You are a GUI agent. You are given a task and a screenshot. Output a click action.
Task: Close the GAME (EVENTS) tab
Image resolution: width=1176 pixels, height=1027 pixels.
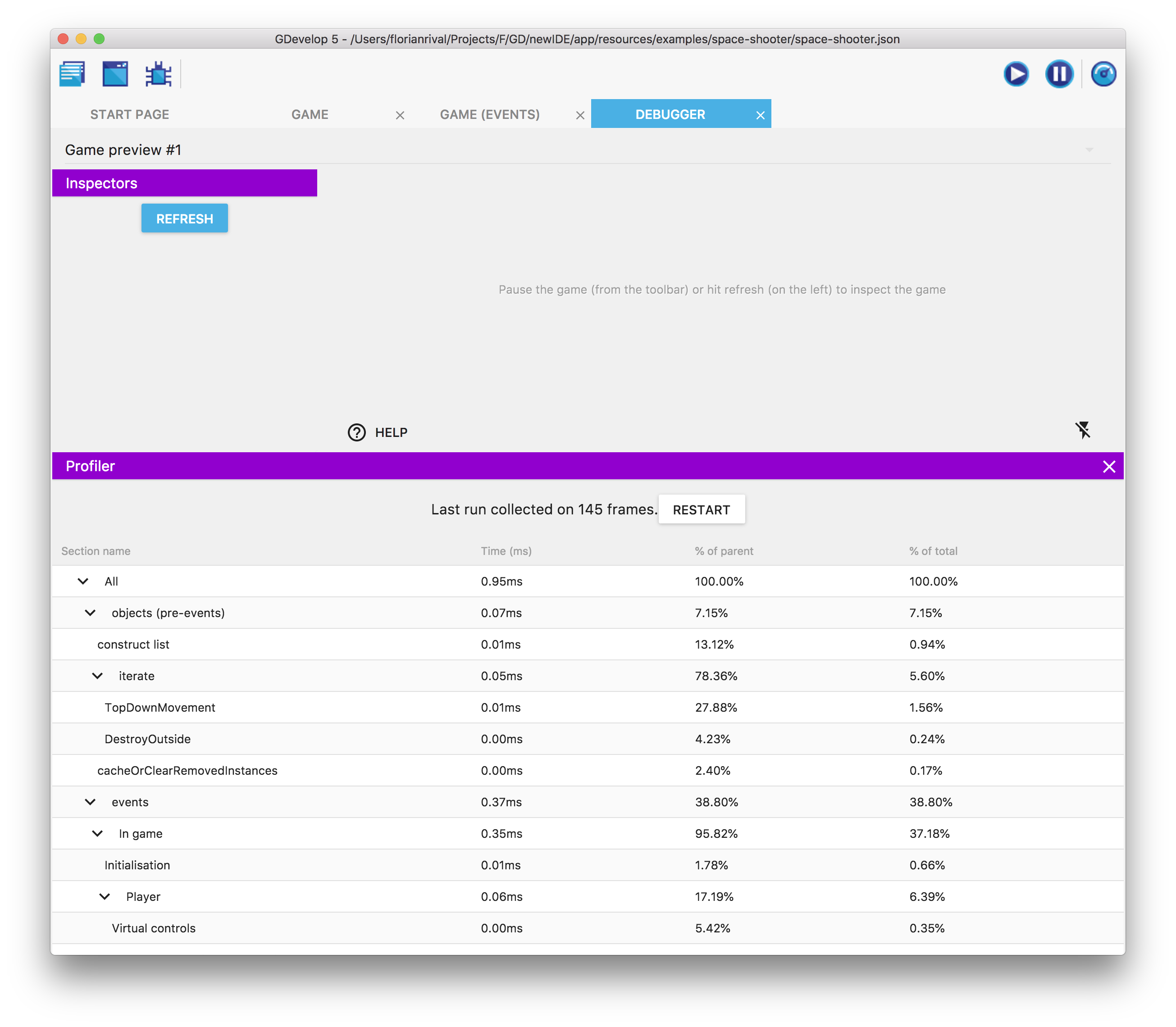click(x=580, y=115)
